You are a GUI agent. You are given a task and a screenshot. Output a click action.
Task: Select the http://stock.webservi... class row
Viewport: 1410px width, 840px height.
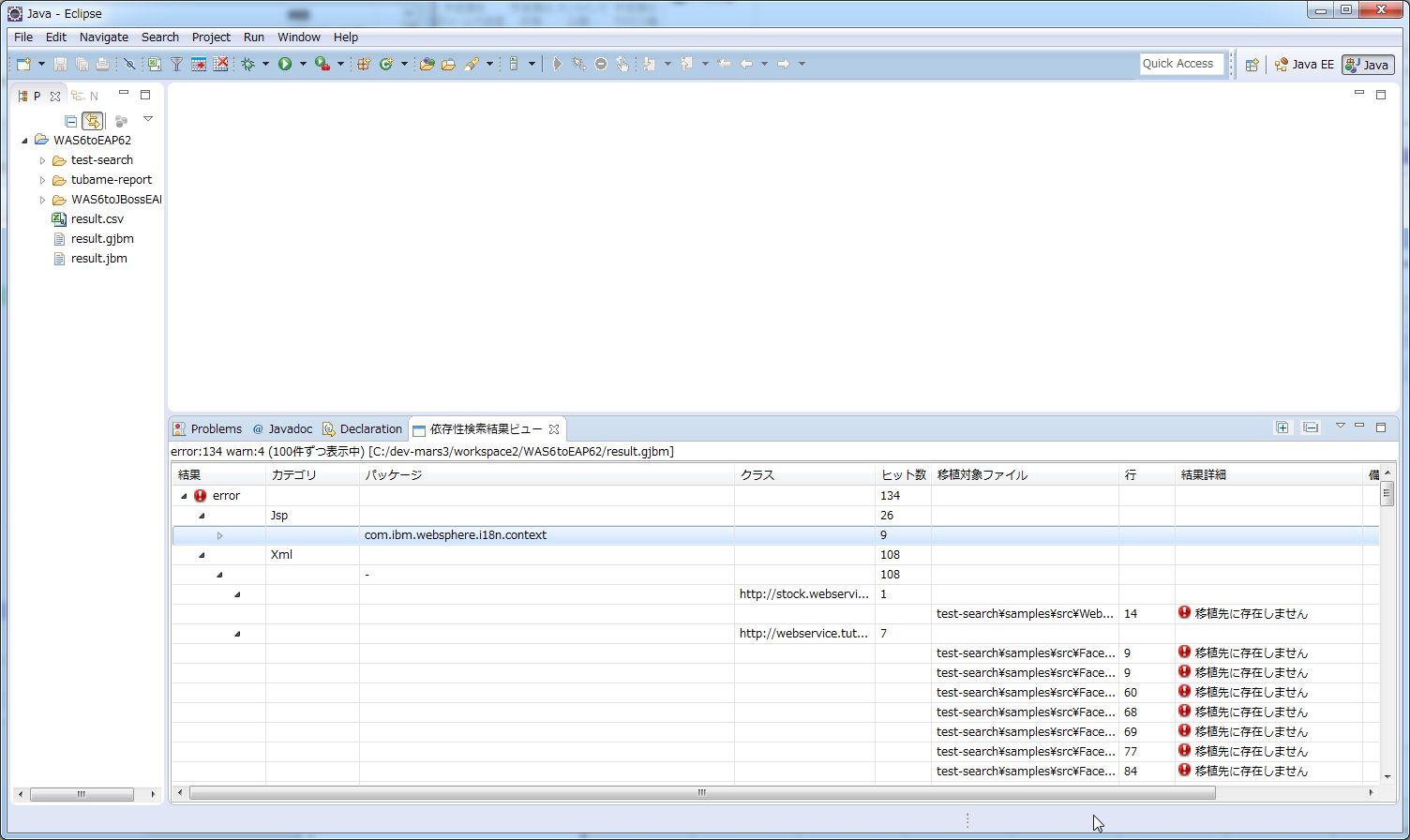point(774,594)
